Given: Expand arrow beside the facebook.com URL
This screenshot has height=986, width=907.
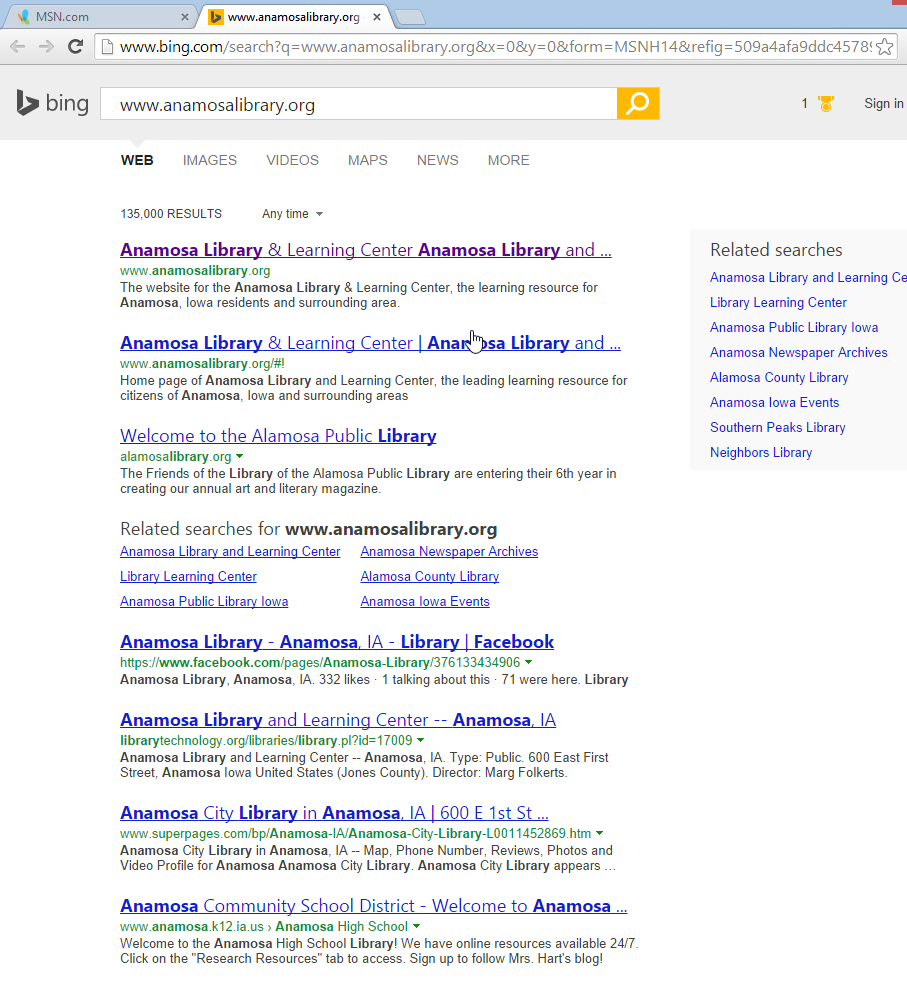Looking at the screenshot, I should [528, 662].
